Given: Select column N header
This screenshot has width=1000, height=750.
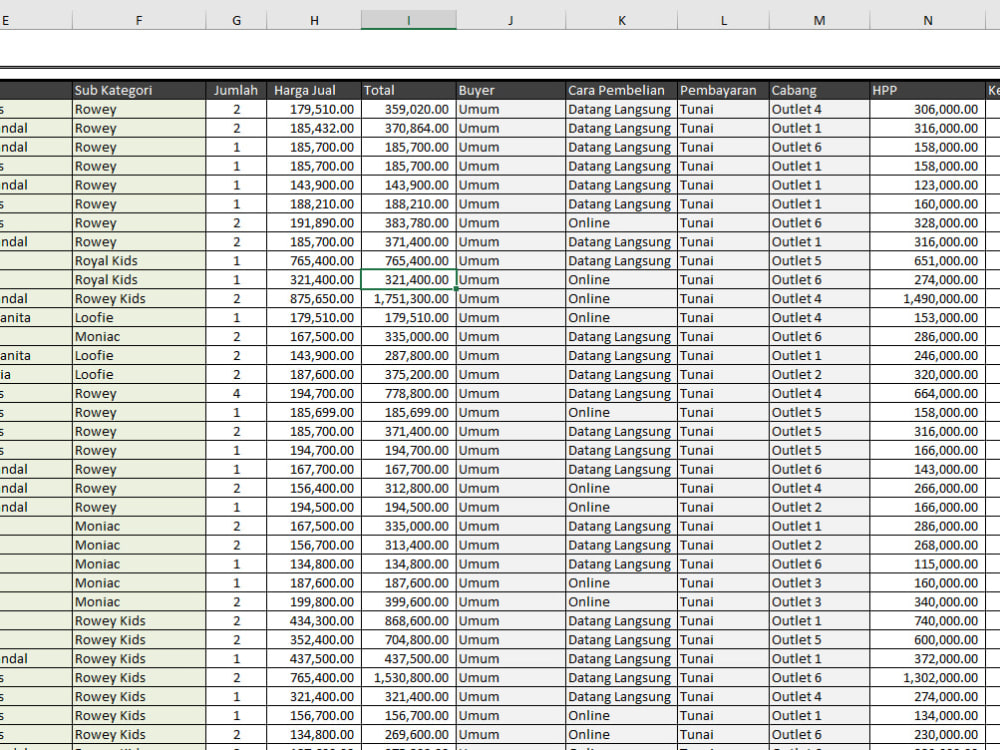Looking at the screenshot, I should (927, 20).
